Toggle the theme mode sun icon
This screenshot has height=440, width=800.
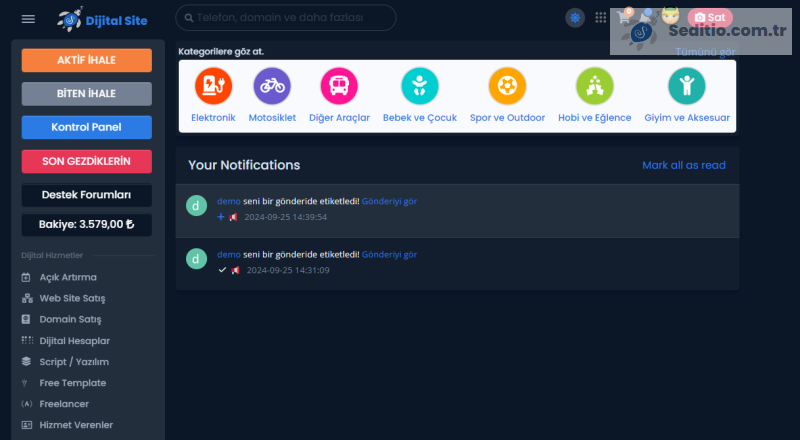click(x=575, y=18)
